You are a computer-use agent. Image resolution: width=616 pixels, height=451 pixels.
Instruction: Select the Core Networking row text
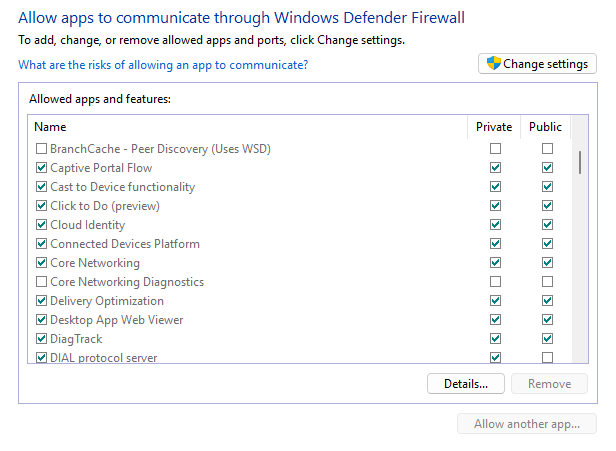pos(95,262)
